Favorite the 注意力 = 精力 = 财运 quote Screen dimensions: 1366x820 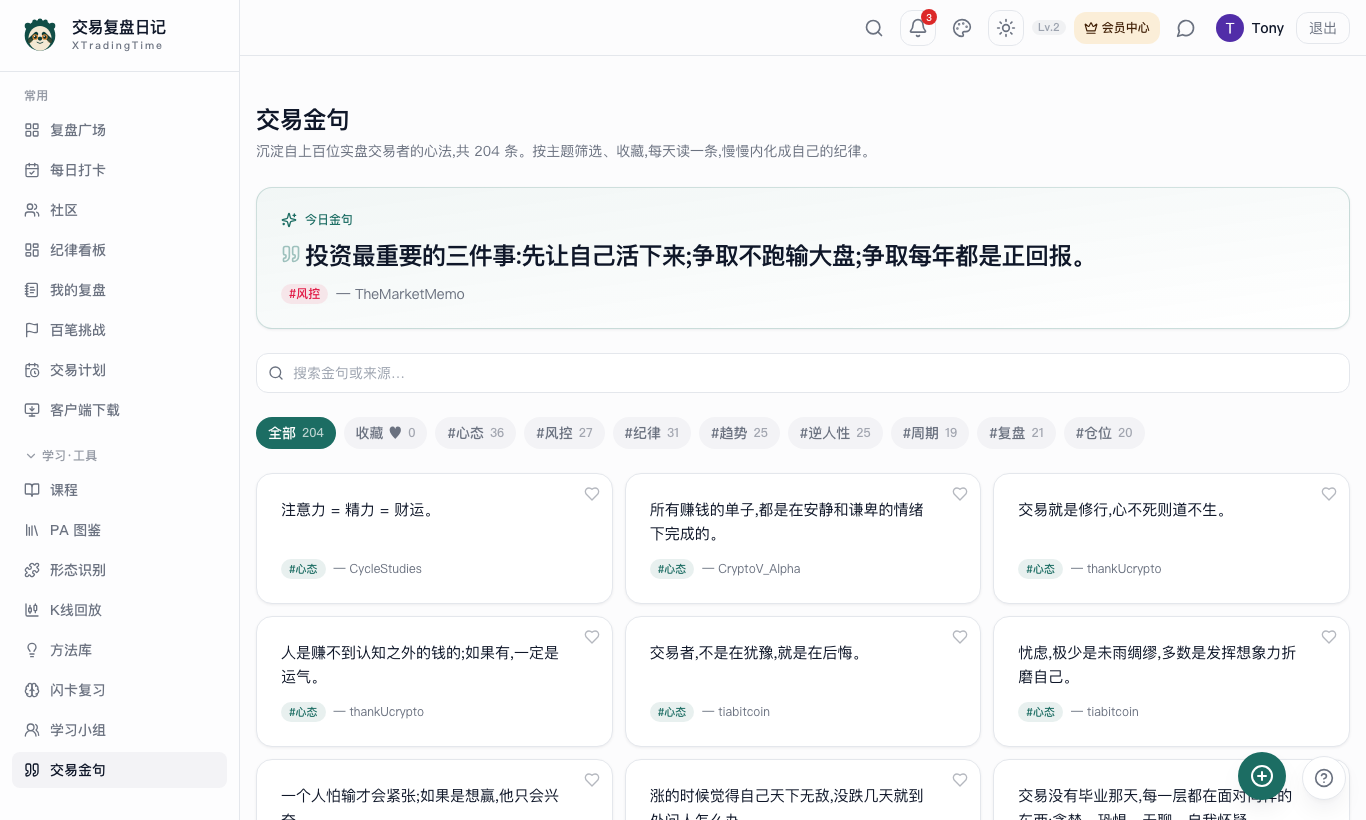592,494
